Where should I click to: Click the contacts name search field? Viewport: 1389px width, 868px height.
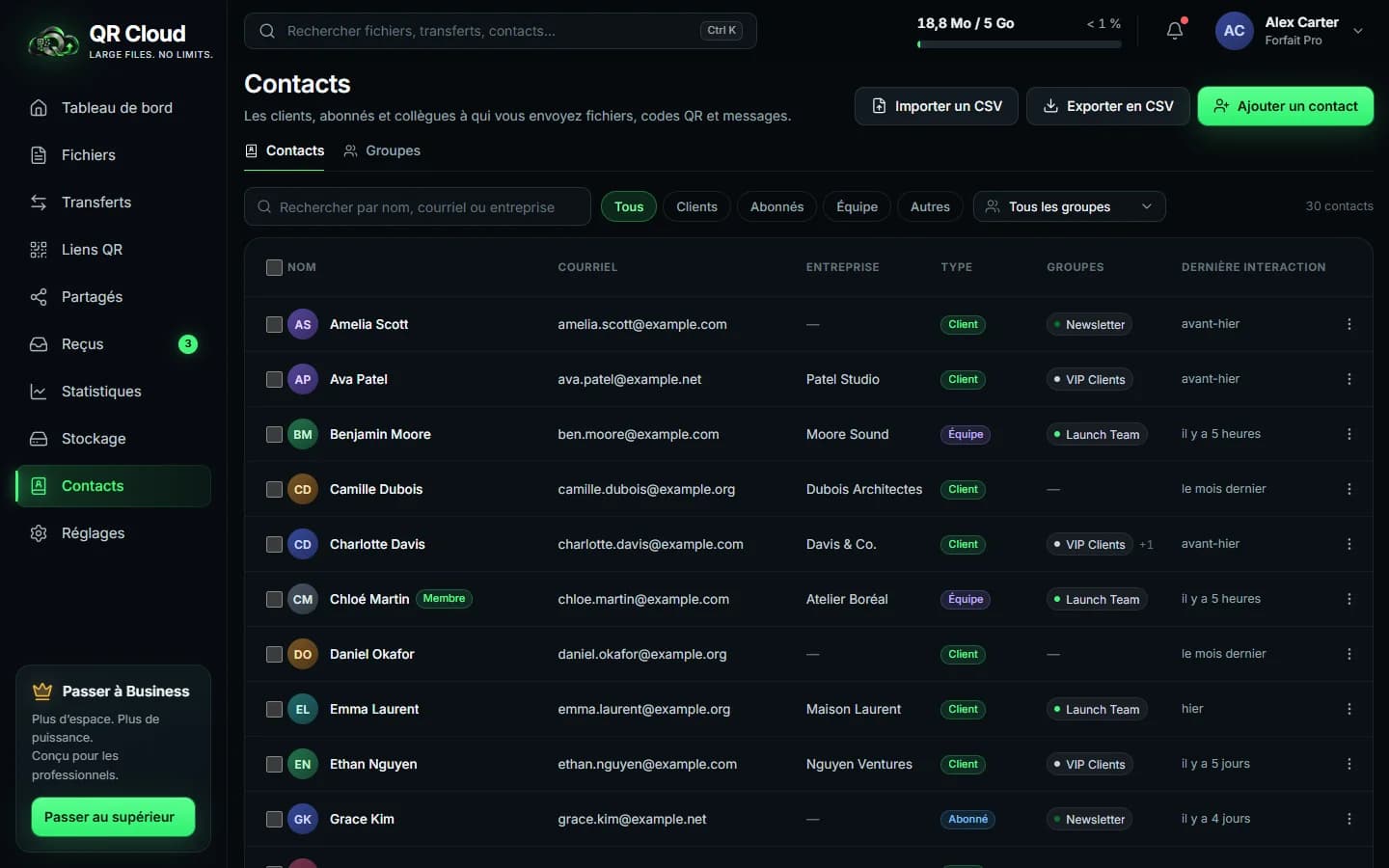coord(417,206)
